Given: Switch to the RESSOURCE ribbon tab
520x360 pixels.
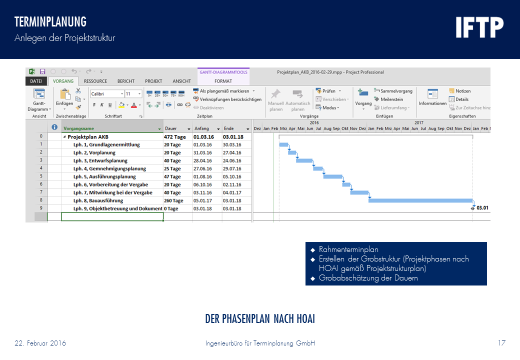Looking at the screenshot, I should tap(95, 81).
